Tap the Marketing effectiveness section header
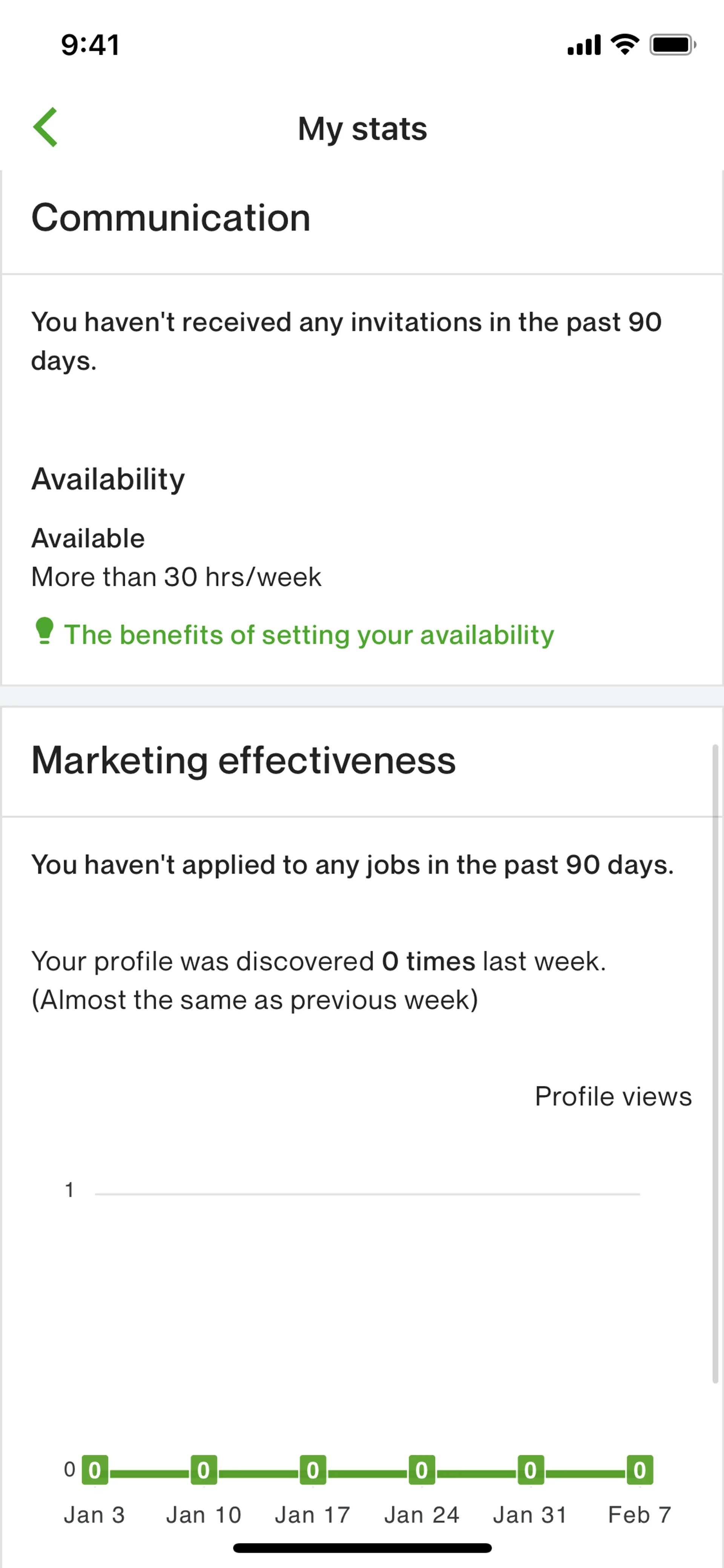This screenshot has width=724, height=1568. click(243, 760)
